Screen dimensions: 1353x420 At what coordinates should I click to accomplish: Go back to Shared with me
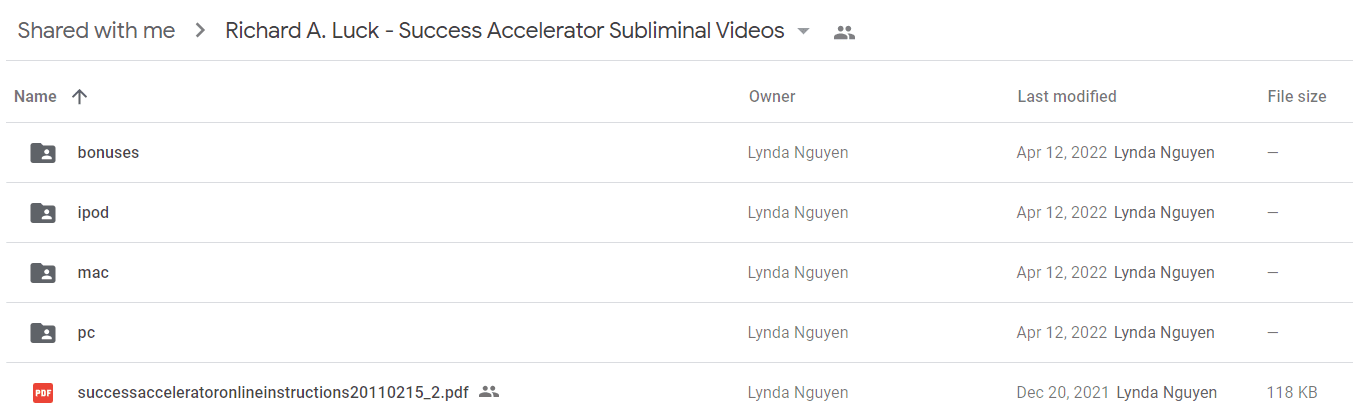(96, 31)
